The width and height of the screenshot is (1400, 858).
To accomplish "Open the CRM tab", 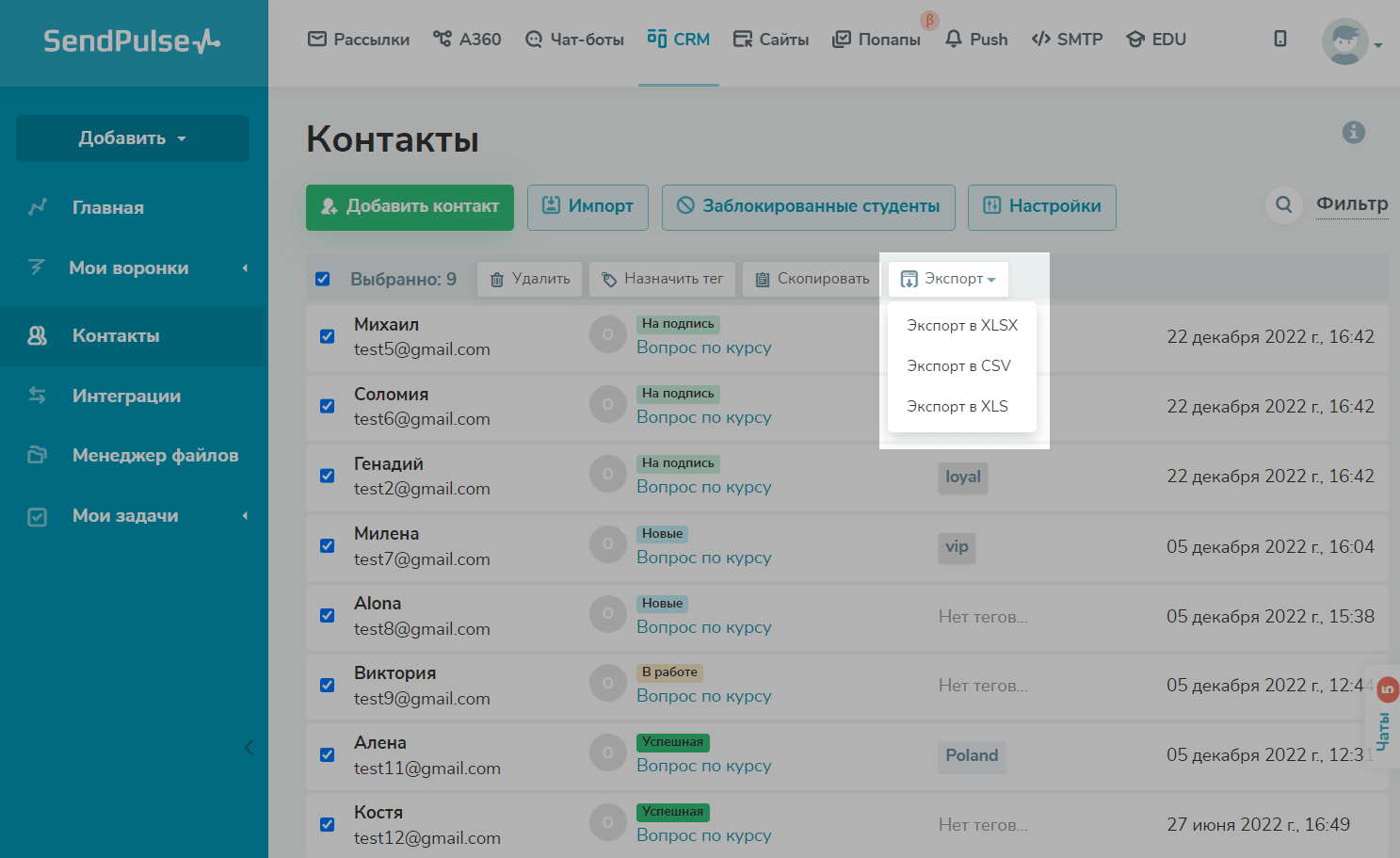I will (x=679, y=40).
